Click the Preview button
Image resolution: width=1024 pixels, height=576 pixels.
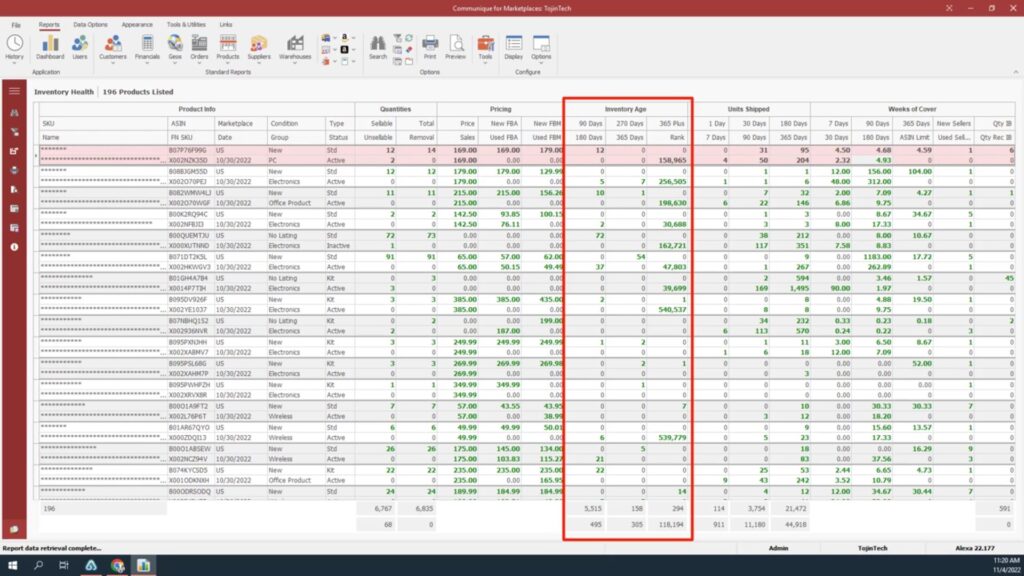455,45
